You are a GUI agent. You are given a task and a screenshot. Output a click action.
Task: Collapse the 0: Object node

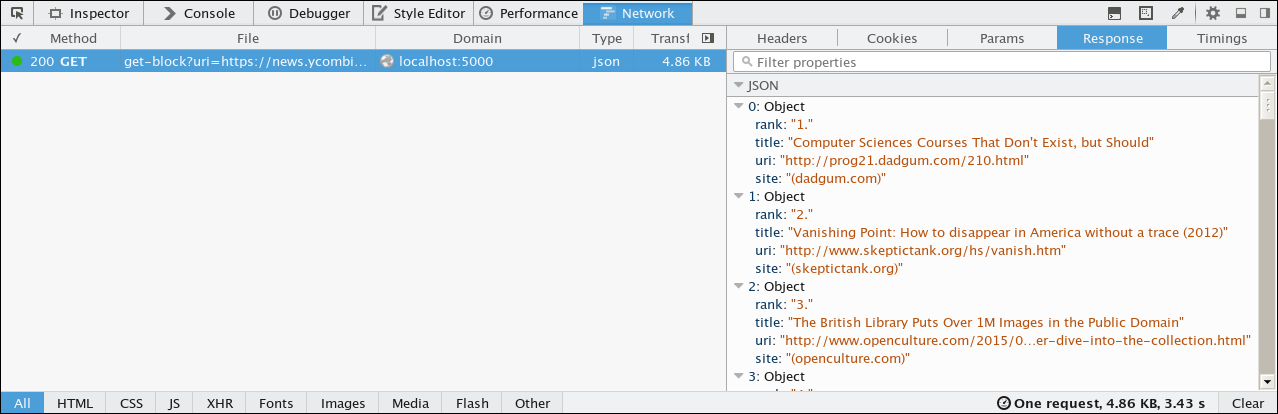[739, 106]
